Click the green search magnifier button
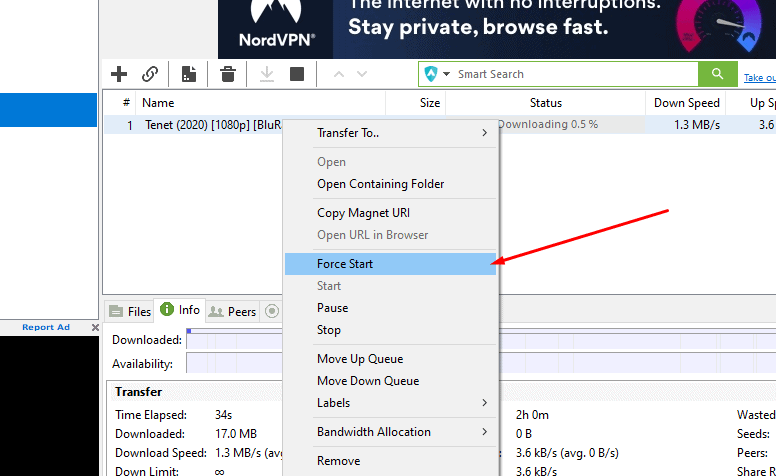Viewport: 776px width, 476px height. pyautogui.click(x=716, y=74)
